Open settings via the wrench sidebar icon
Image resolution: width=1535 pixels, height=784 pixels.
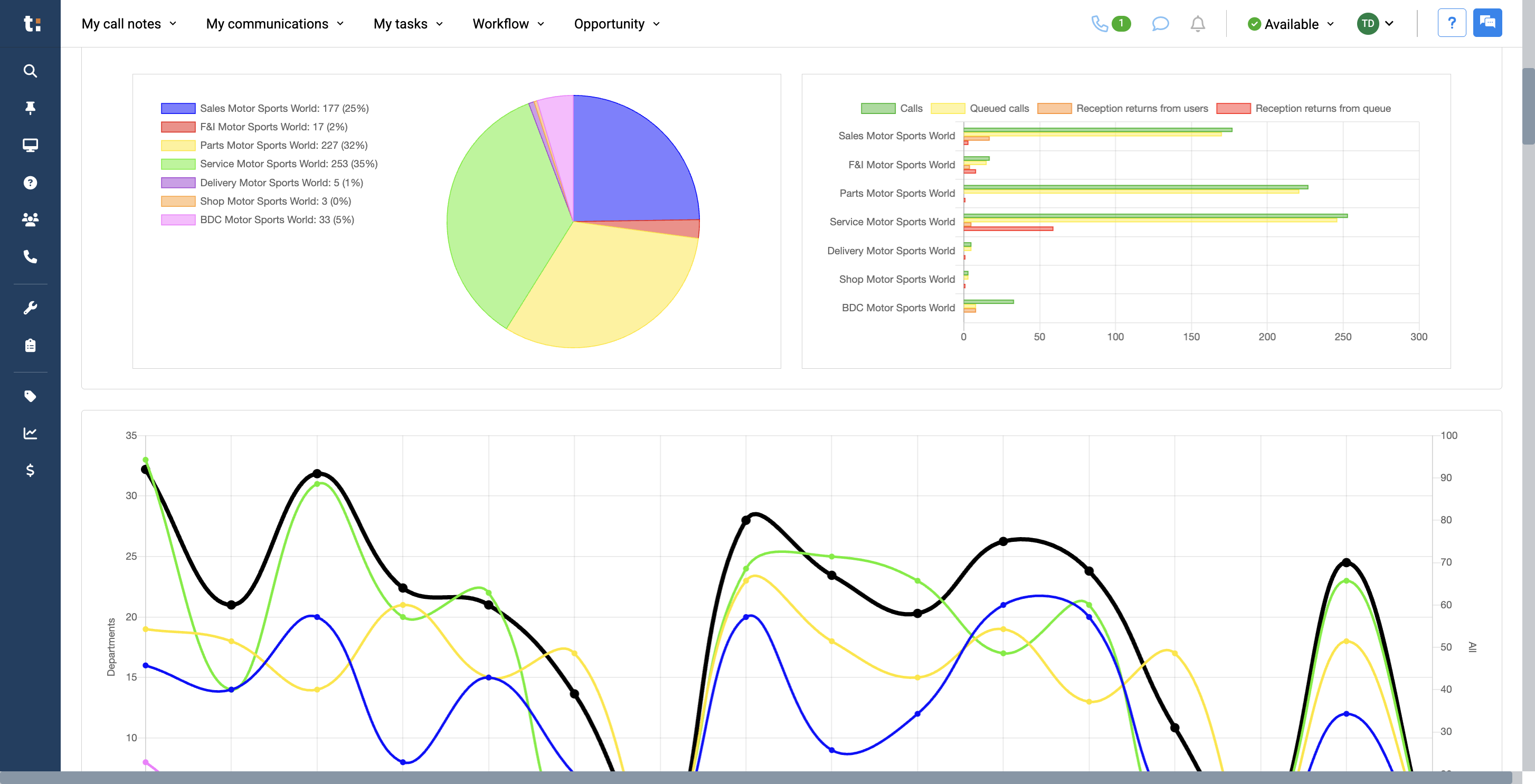30,307
